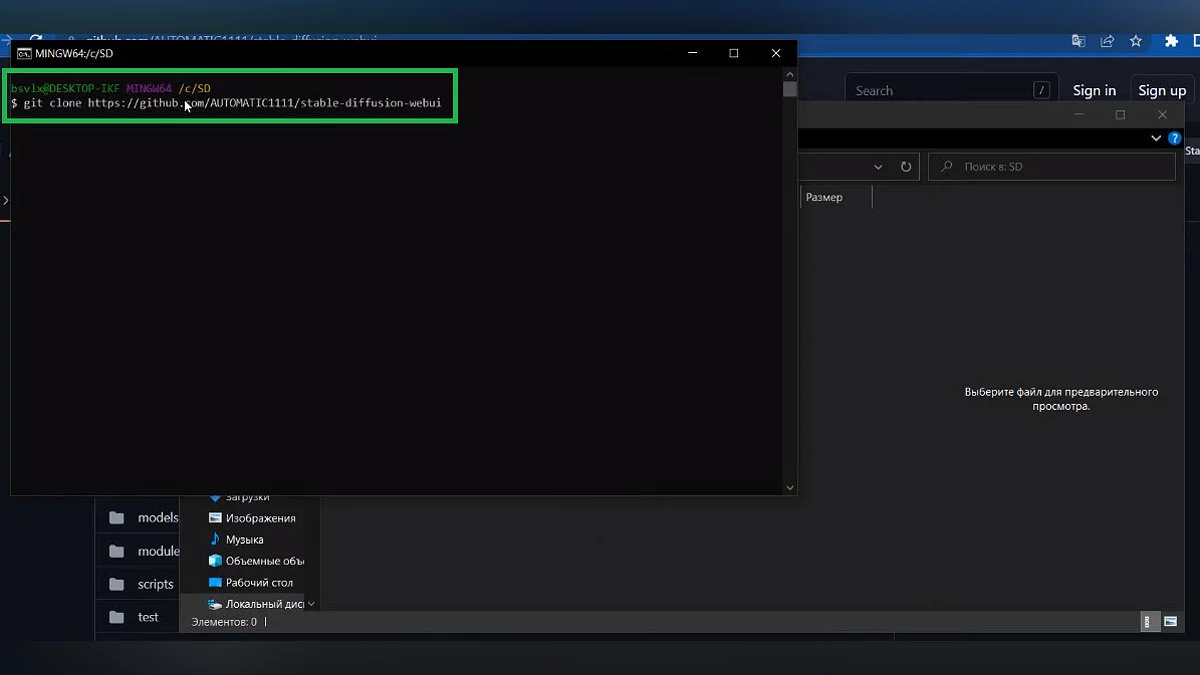Bookmark the page with the star icon
Viewport: 1200px width, 675px height.
[x=1136, y=41]
